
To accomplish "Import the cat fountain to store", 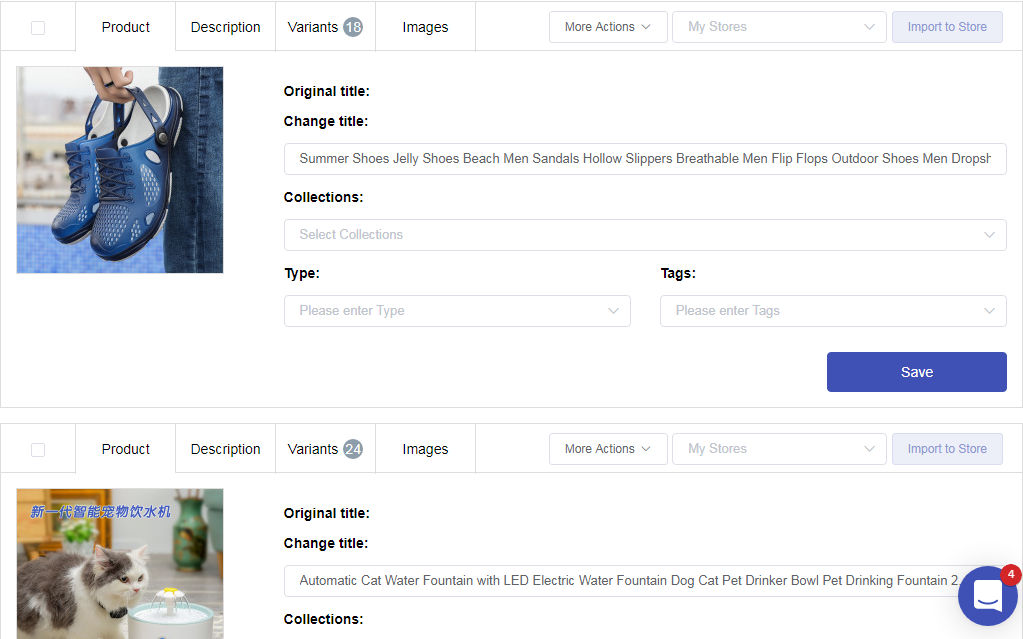I will [946, 449].
